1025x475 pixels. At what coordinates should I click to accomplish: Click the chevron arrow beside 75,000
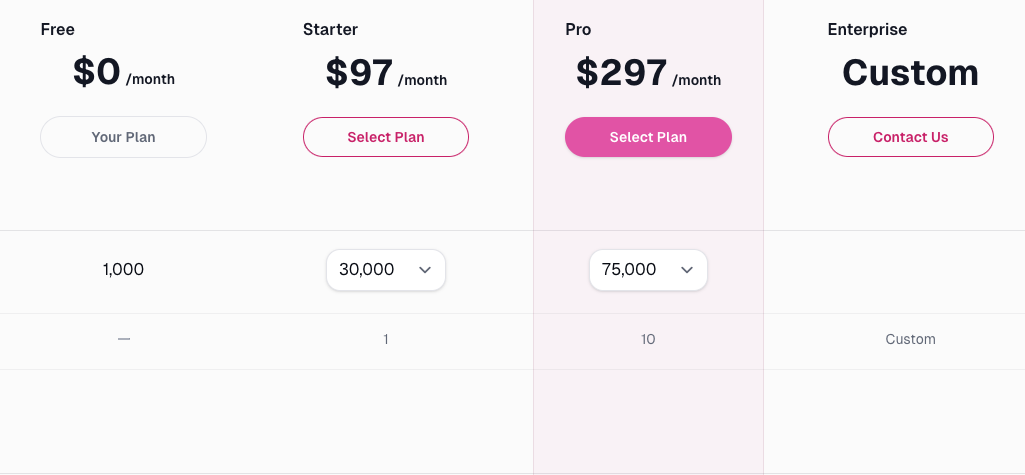point(687,270)
